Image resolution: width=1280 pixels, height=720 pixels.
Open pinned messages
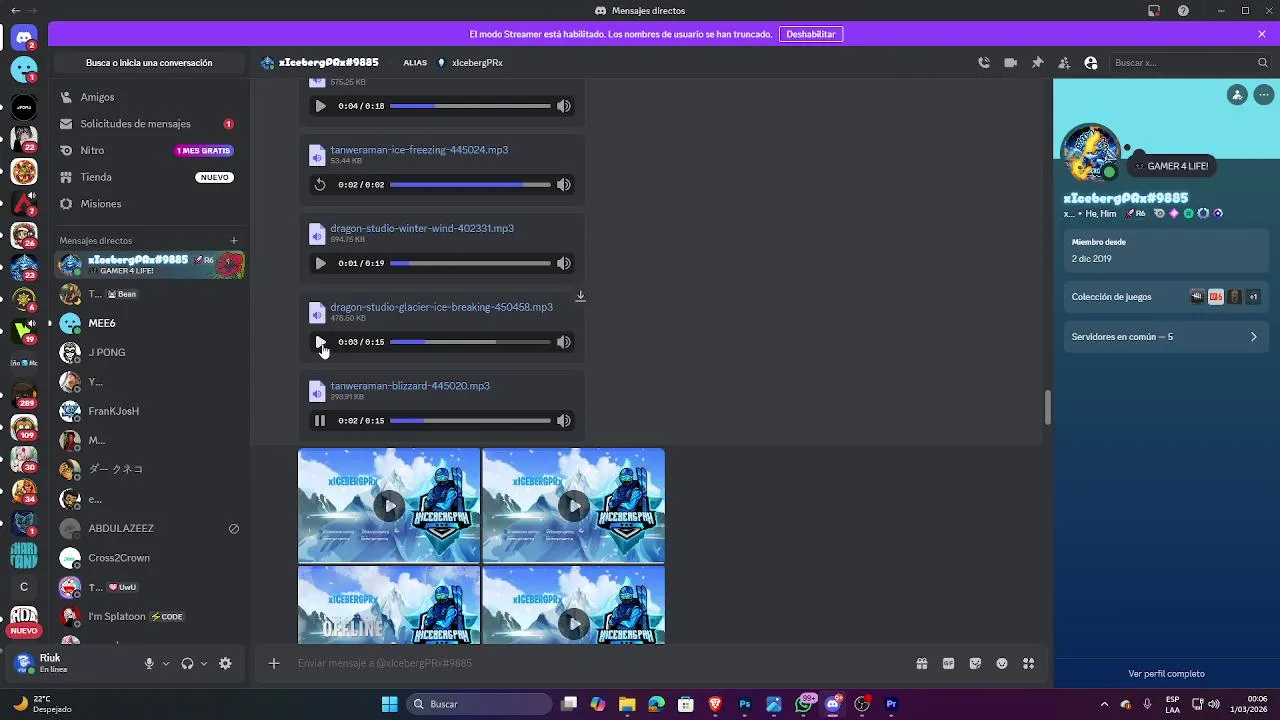click(x=1037, y=63)
